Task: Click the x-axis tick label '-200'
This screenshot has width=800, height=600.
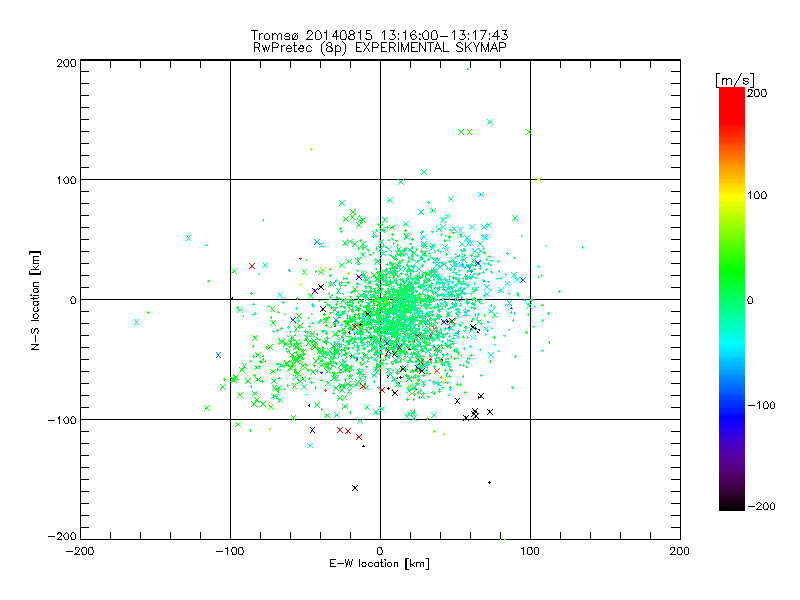Action: coord(80,551)
